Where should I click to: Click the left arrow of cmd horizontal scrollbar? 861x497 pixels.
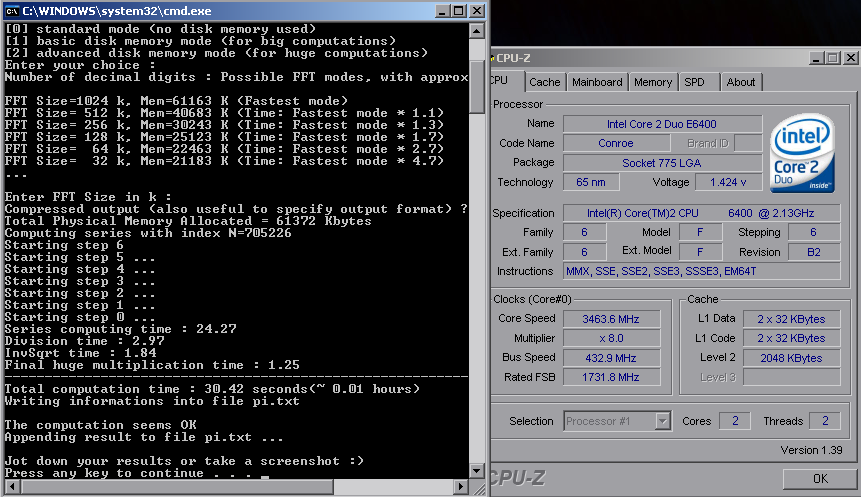[x=12, y=486]
